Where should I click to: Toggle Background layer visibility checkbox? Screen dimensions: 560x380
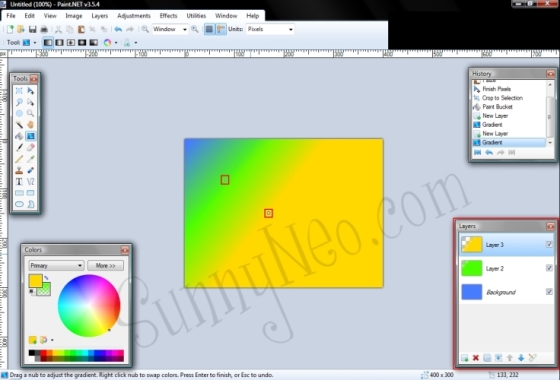[x=549, y=292]
